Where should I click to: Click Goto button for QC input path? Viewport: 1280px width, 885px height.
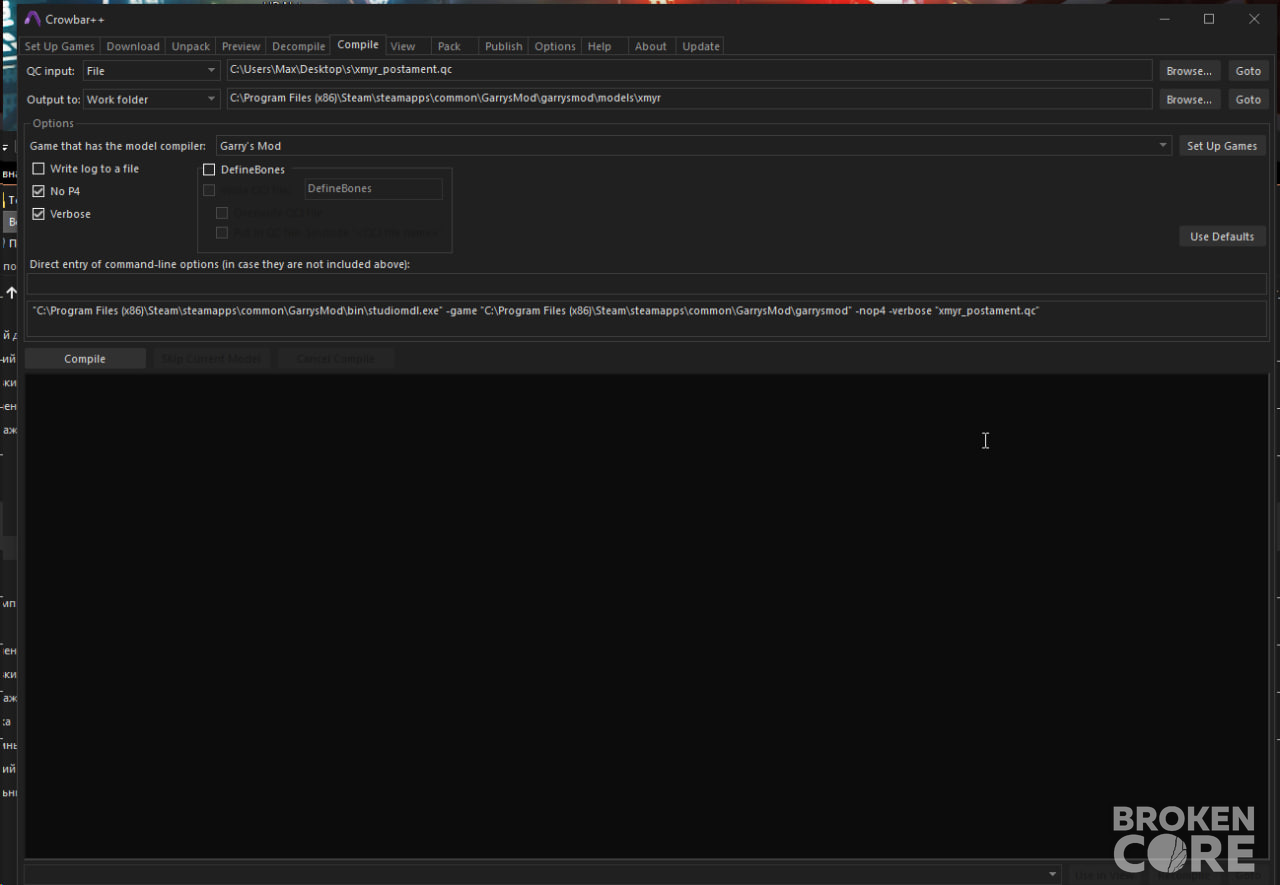(x=1248, y=71)
